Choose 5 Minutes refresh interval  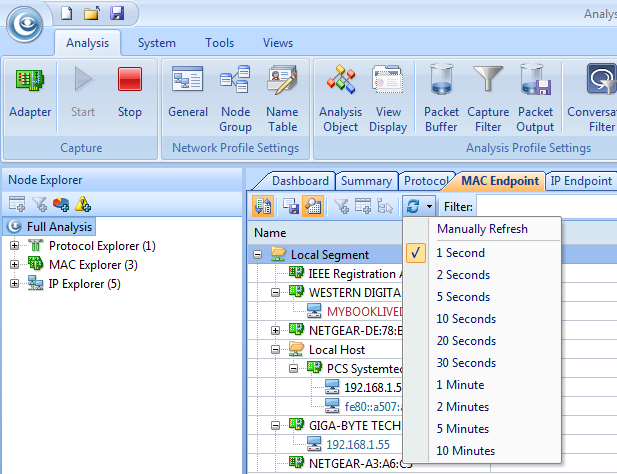click(x=482, y=429)
